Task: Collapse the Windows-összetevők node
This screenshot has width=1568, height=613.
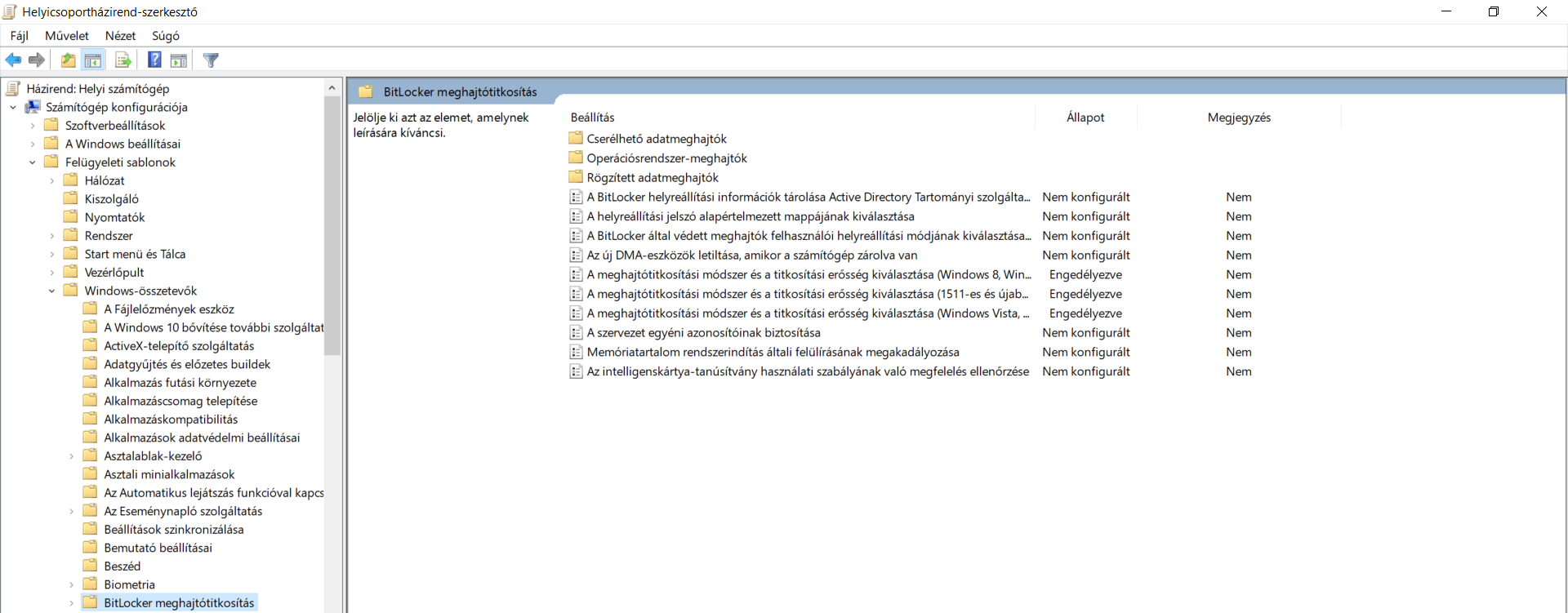Action: 52,291
